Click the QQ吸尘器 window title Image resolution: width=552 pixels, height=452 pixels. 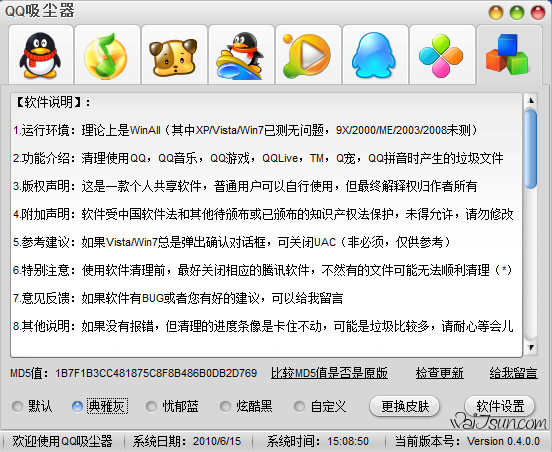(40, 11)
